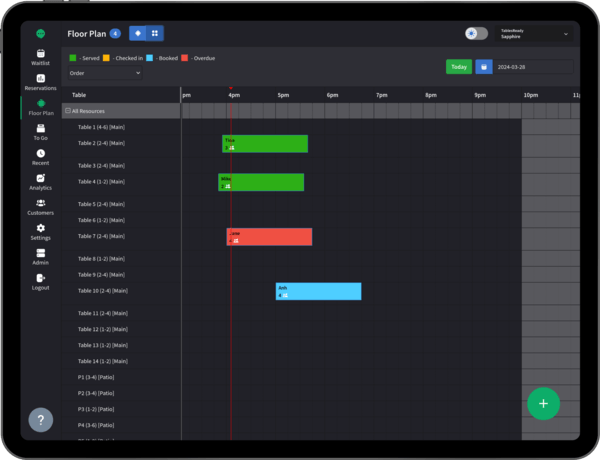Open Mike's served reservation block

[261, 182]
